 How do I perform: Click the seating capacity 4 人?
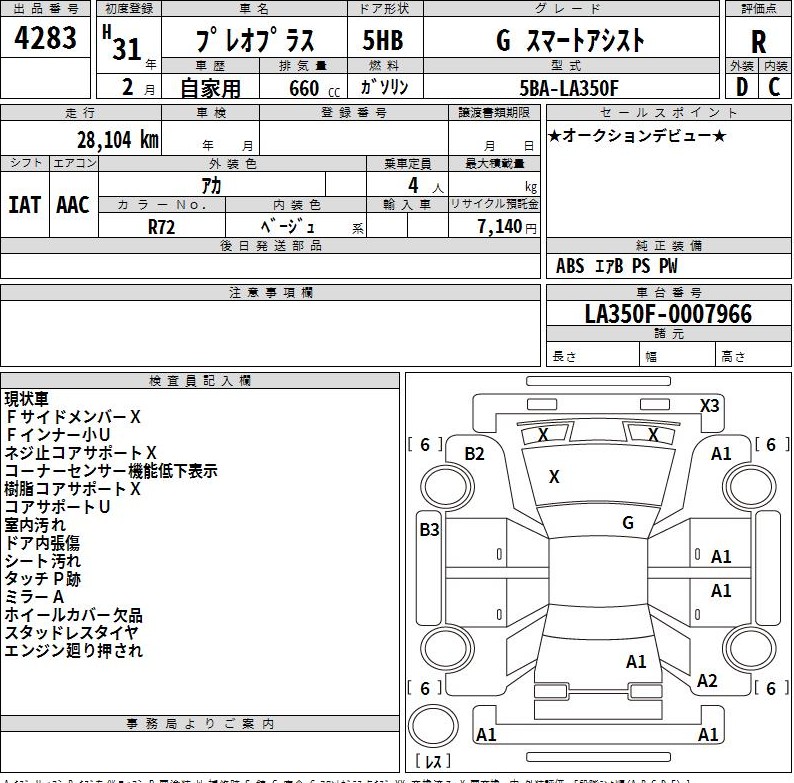coord(425,185)
